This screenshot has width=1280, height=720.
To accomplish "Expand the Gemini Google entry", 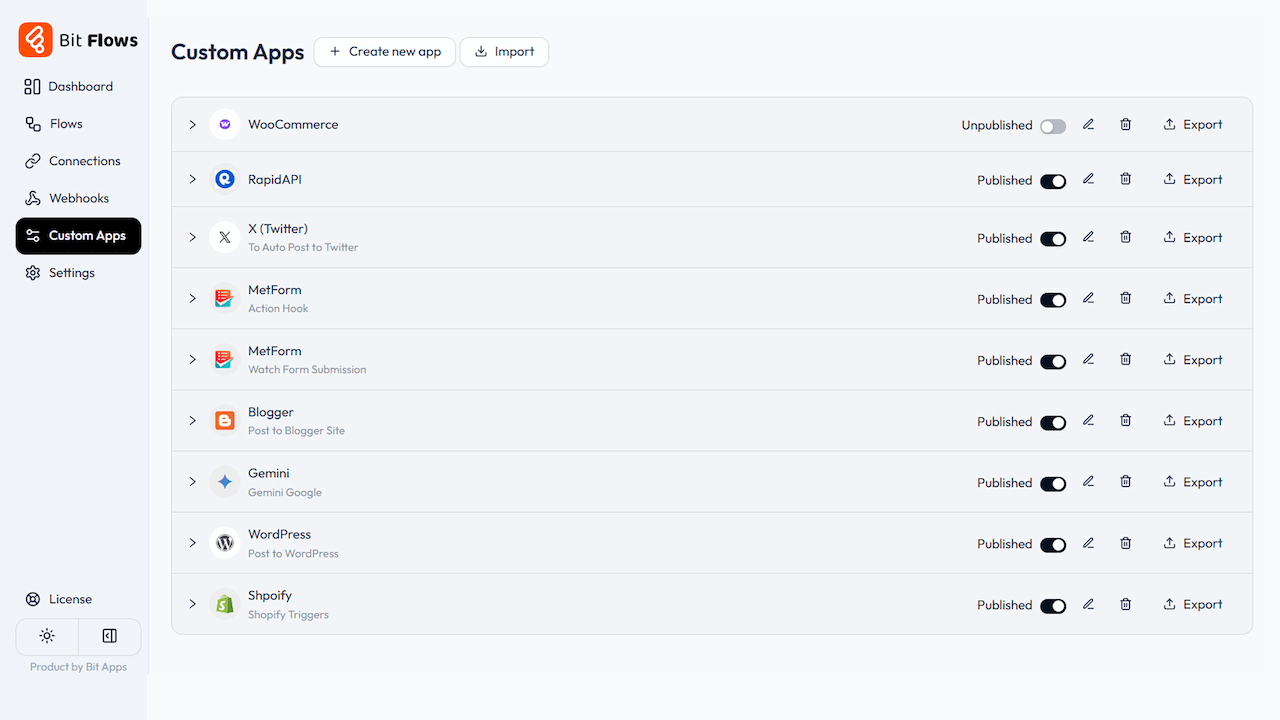I will tap(192, 481).
